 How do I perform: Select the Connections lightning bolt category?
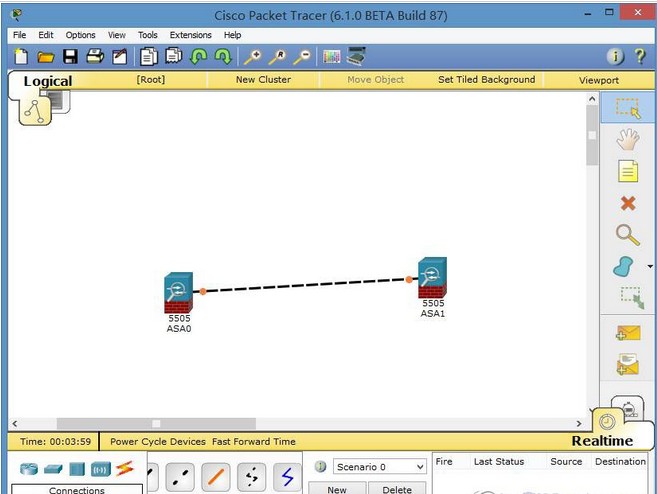click(125, 468)
